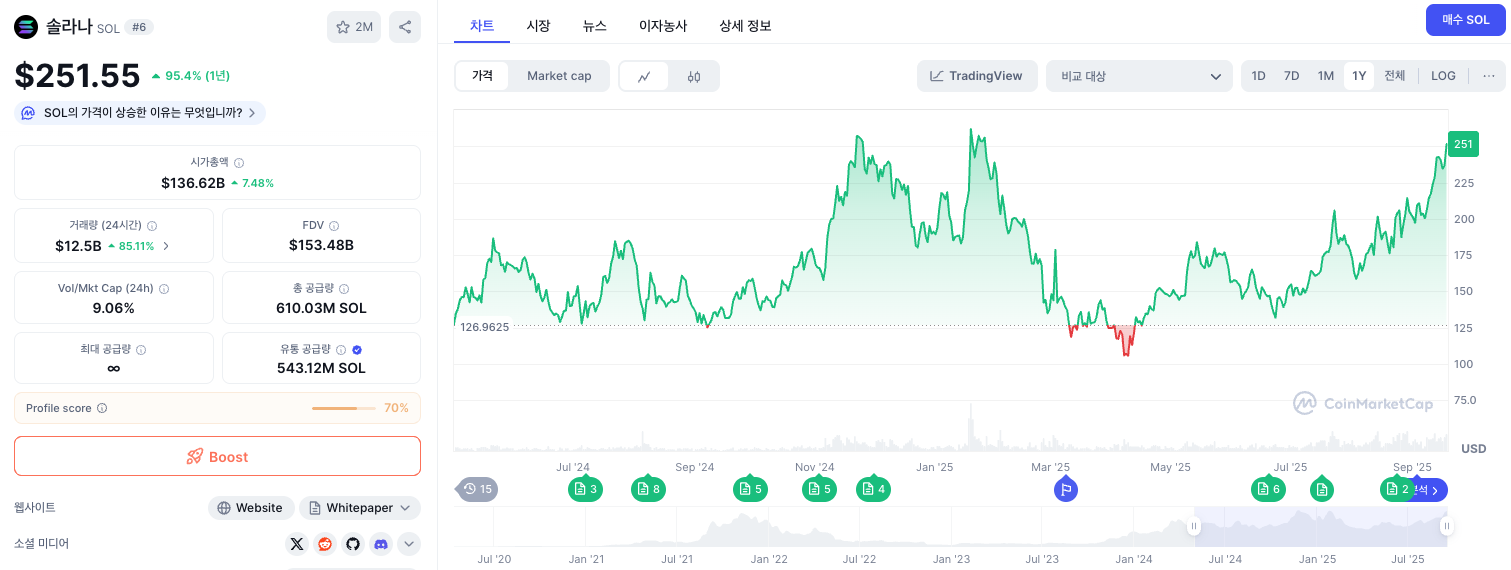
Task: Toggle chart to 가격 (price) view
Action: pyautogui.click(x=483, y=76)
